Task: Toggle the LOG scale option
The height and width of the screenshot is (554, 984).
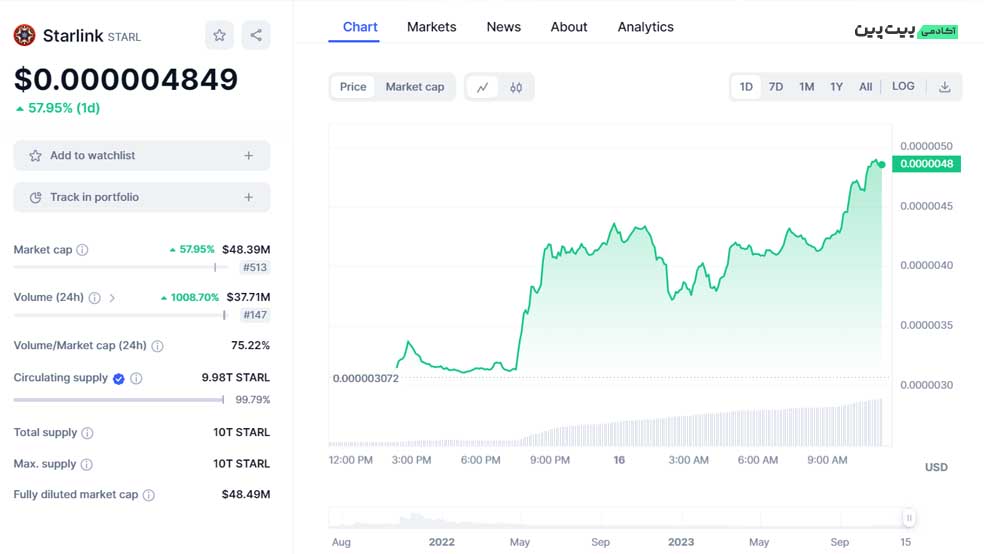Action: 902,87
